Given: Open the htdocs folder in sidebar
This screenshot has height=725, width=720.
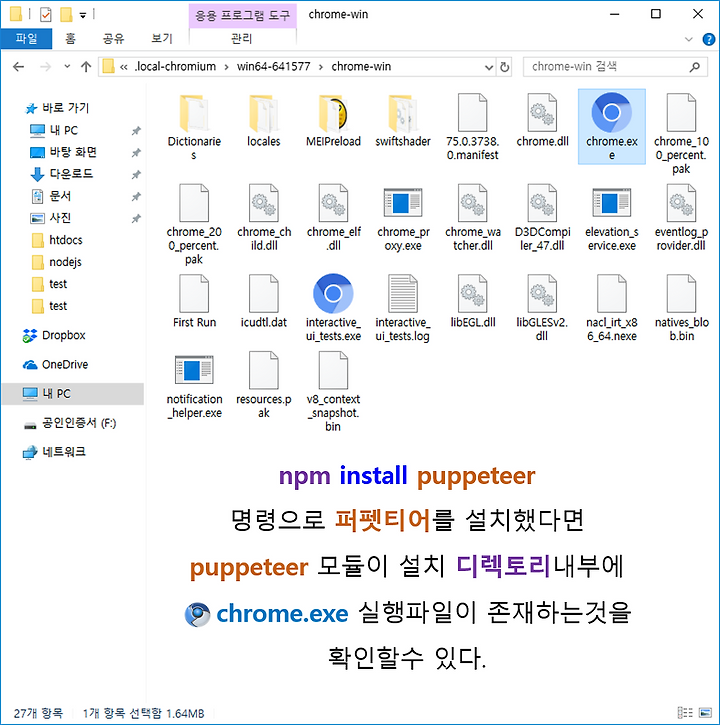Looking at the screenshot, I should [66, 240].
